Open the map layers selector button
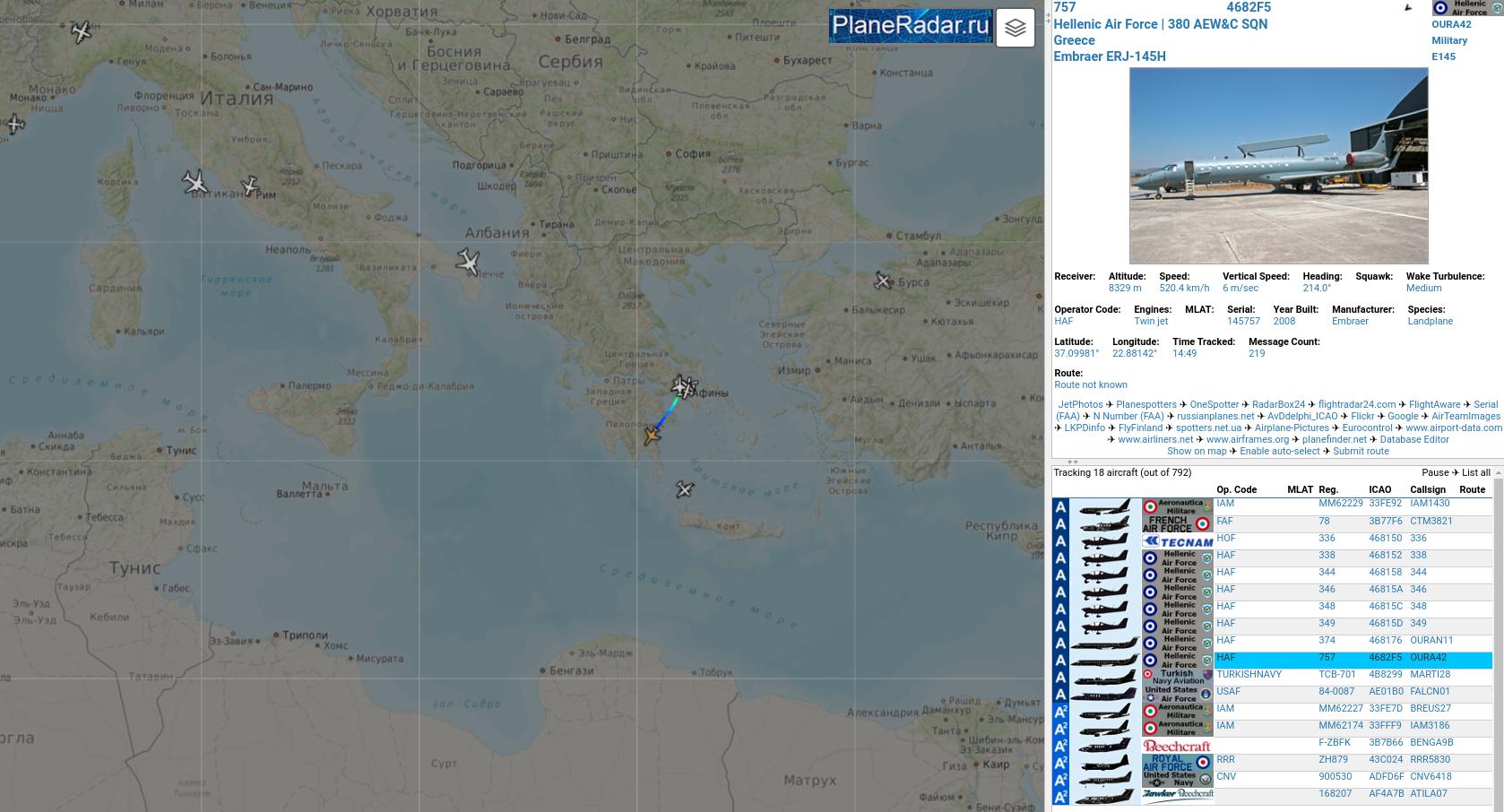This screenshot has width=1504, height=812. [1015, 28]
